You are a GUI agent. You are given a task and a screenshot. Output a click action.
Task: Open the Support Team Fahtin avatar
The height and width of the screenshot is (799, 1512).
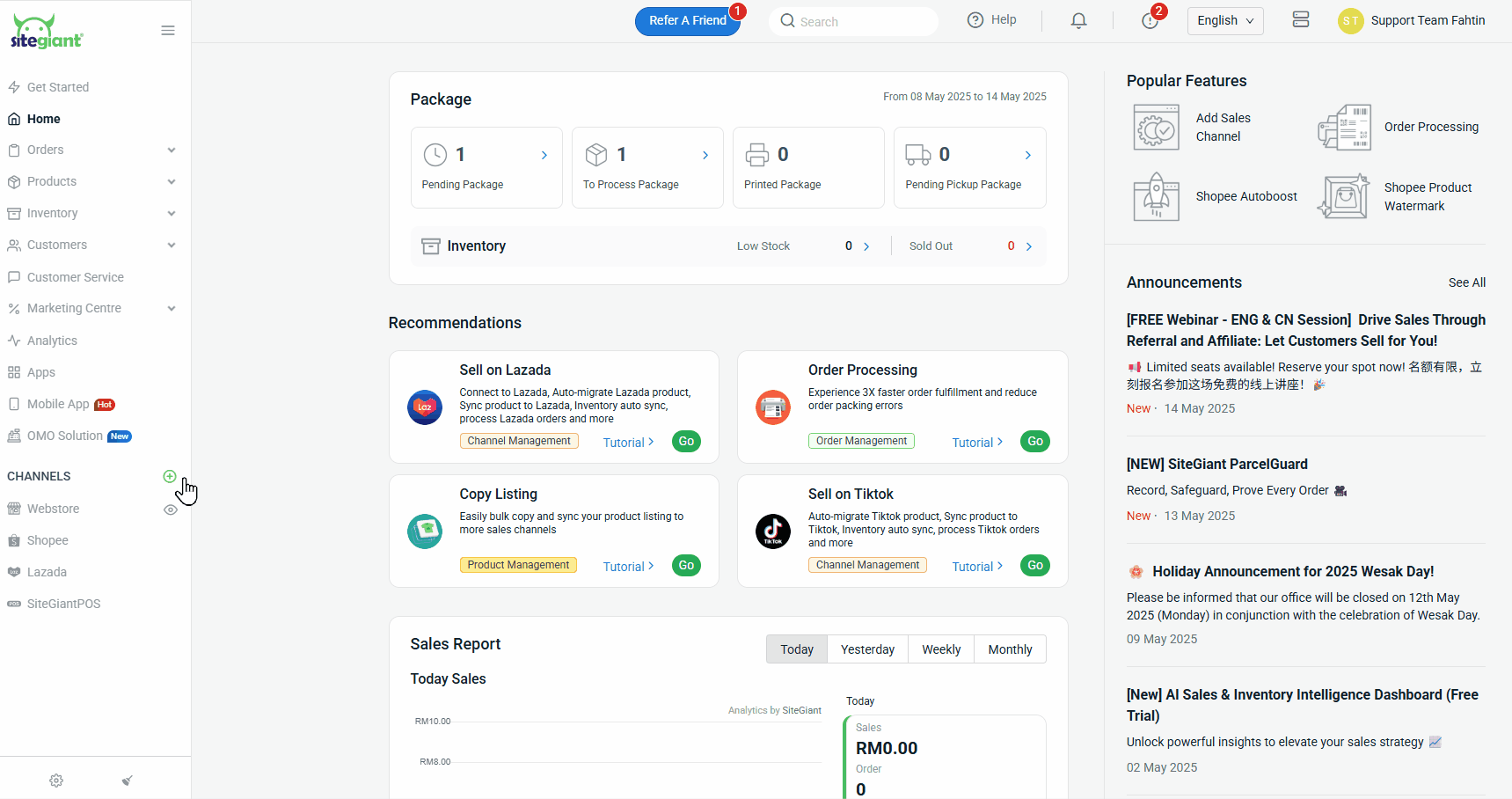click(1350, 21)
